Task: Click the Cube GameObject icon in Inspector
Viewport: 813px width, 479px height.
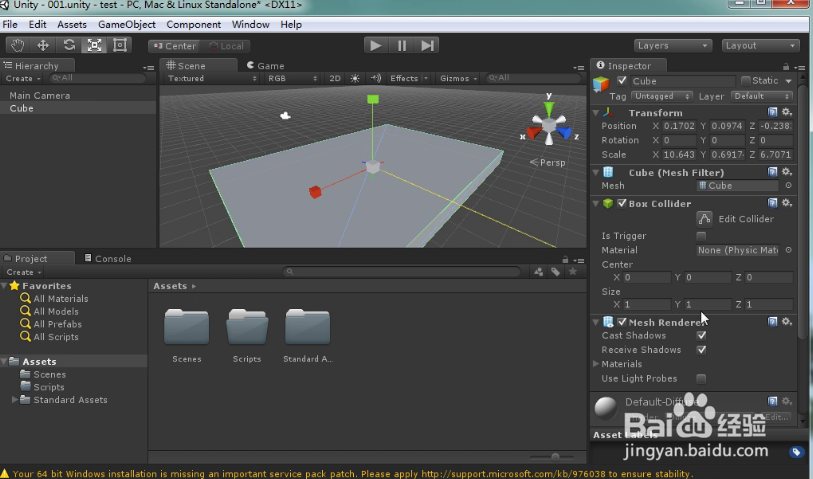Action: click(x=601, y=83)
